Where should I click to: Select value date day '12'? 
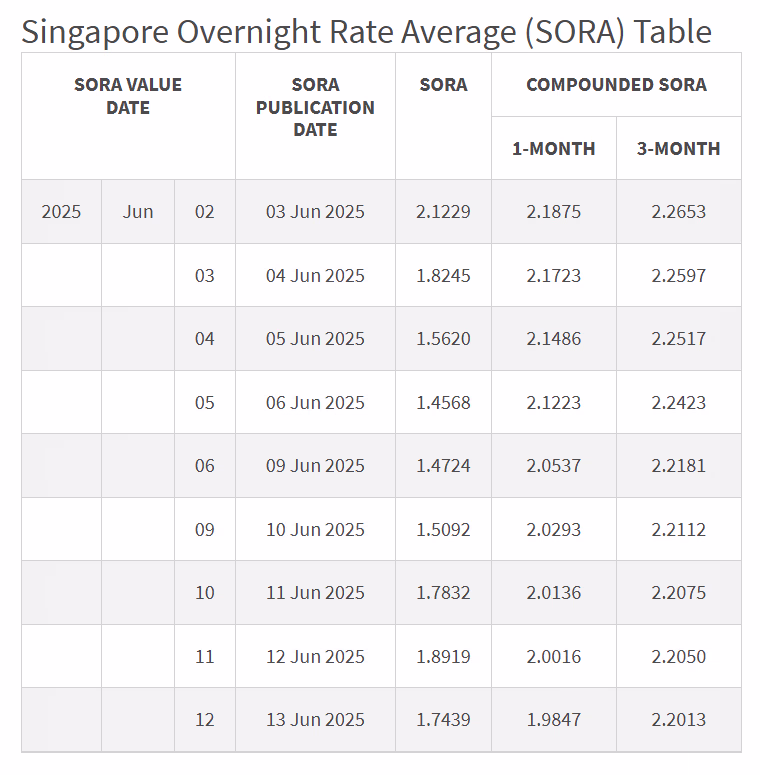coord(205,720)
